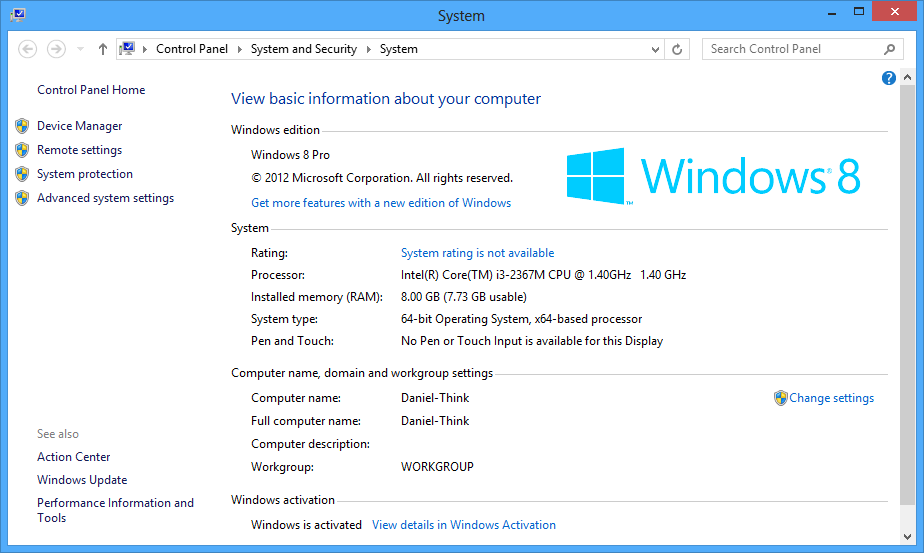Image resolution: width=924 pixels, height=553 pixels.
Task: Click shield icon beside Advanced system settings
Action: point(22,198)
